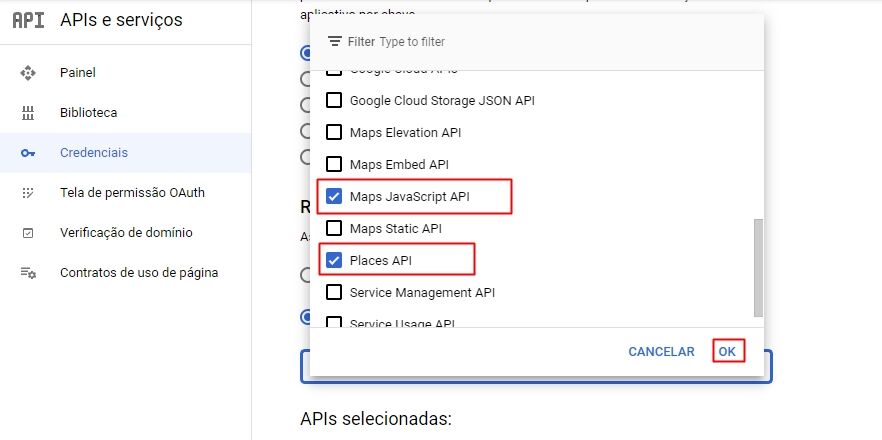This screenshot has height=440, width=882.
Task: Open the Tela de permissão OAuth page
Action: click(x=132, y=192)
